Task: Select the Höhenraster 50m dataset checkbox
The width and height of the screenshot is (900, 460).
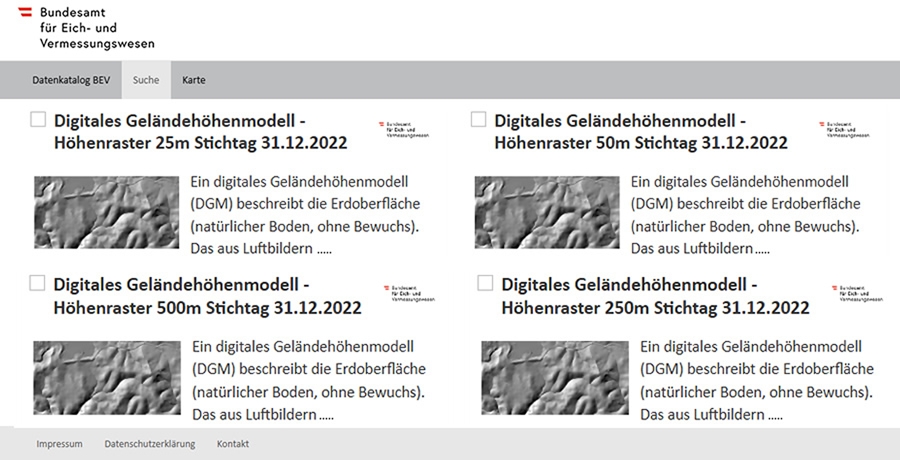Action: [478, 120]
